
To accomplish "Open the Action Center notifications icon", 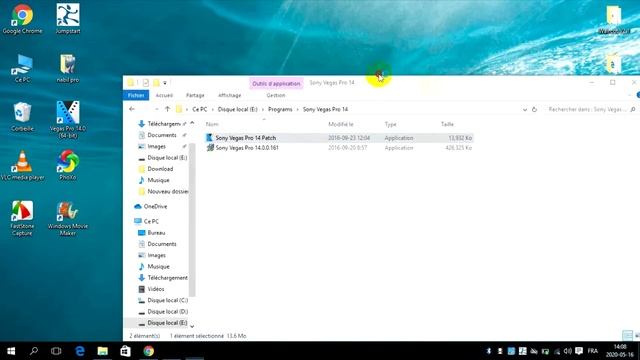I will 579,351.
